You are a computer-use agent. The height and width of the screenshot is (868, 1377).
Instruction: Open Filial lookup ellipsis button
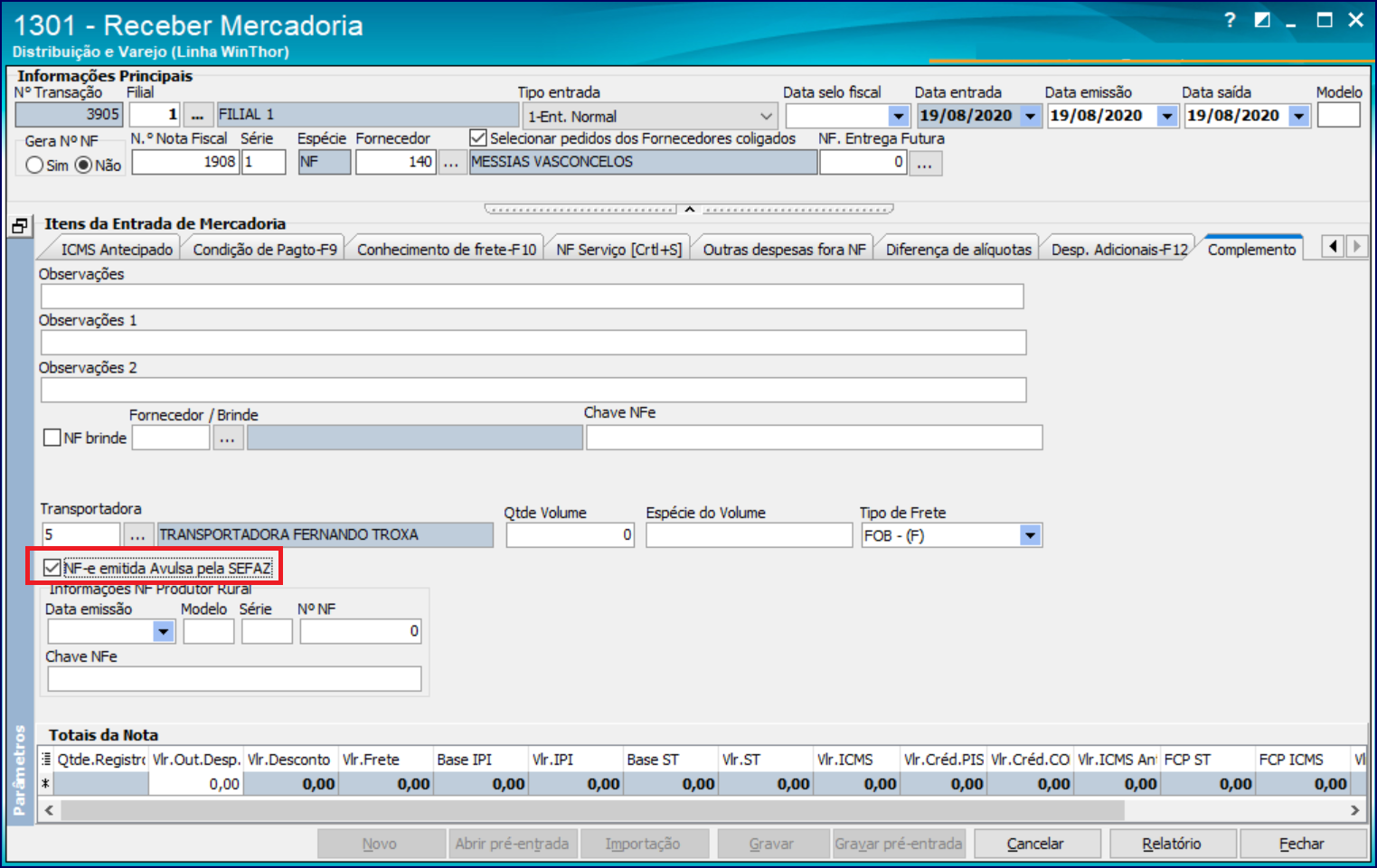click(x=197, y=115)
